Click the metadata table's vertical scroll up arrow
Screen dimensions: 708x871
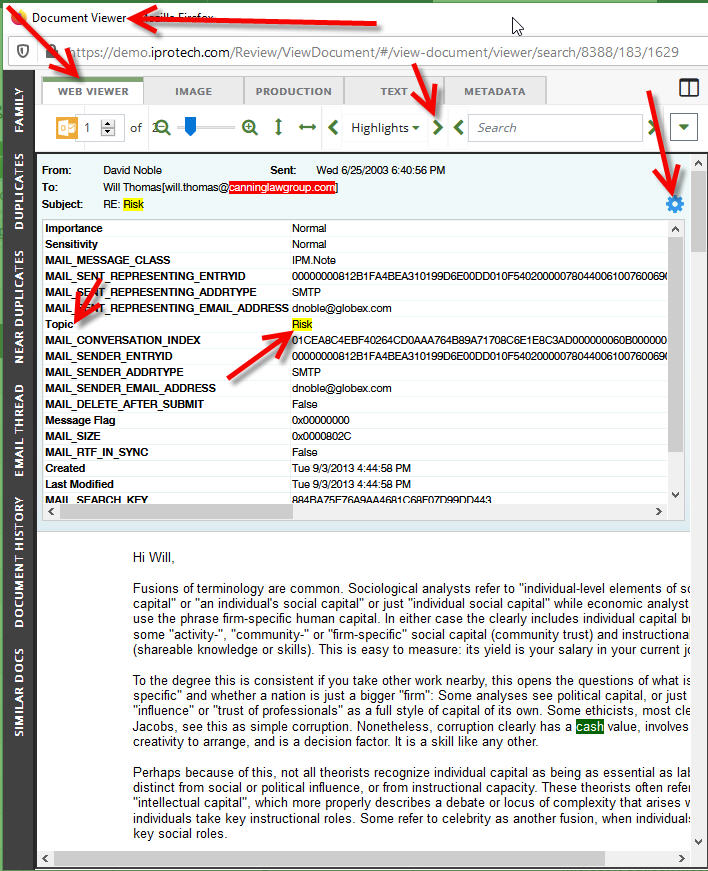coord(675,229)
